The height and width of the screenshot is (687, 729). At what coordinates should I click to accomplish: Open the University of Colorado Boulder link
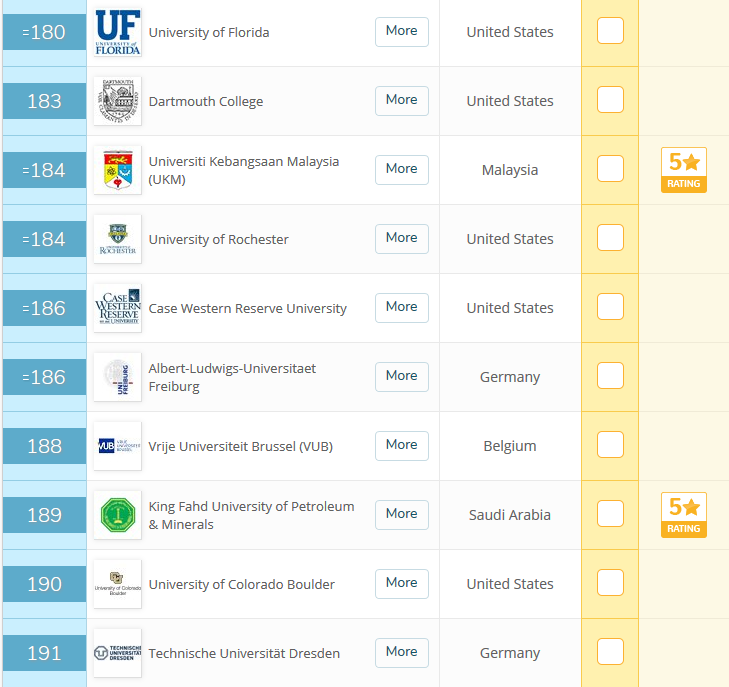coord(241,584)
